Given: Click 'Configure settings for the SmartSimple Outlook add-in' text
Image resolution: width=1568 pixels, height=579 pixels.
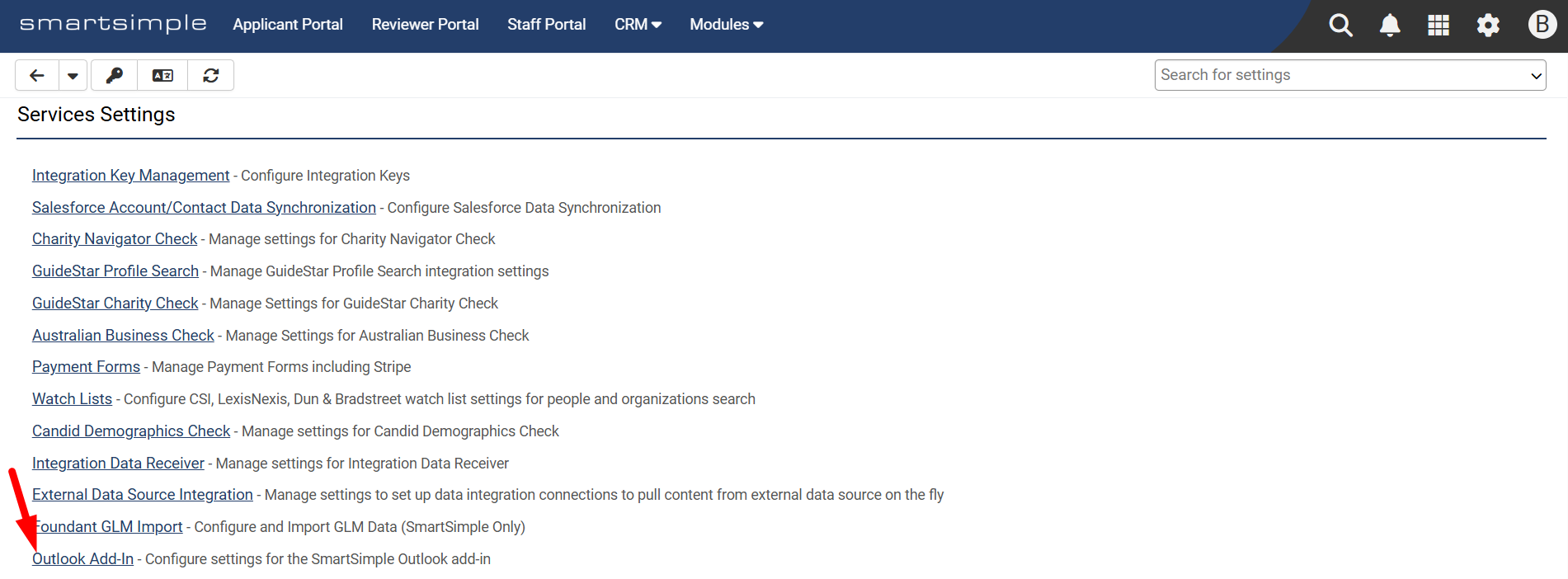Looking at the screenshot, I should pos(318,559).
